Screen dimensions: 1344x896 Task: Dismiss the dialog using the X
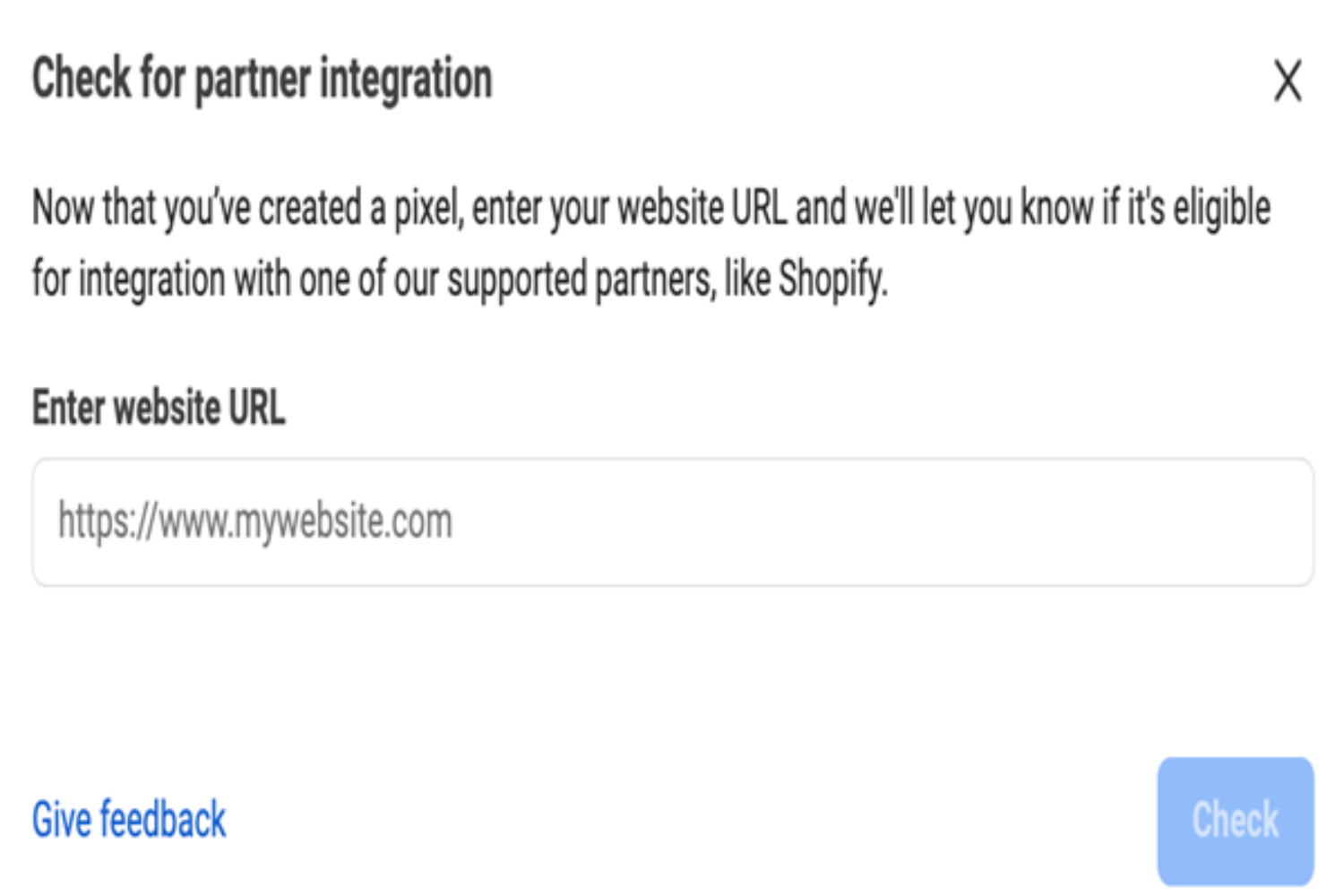(x=1288, y=82)
